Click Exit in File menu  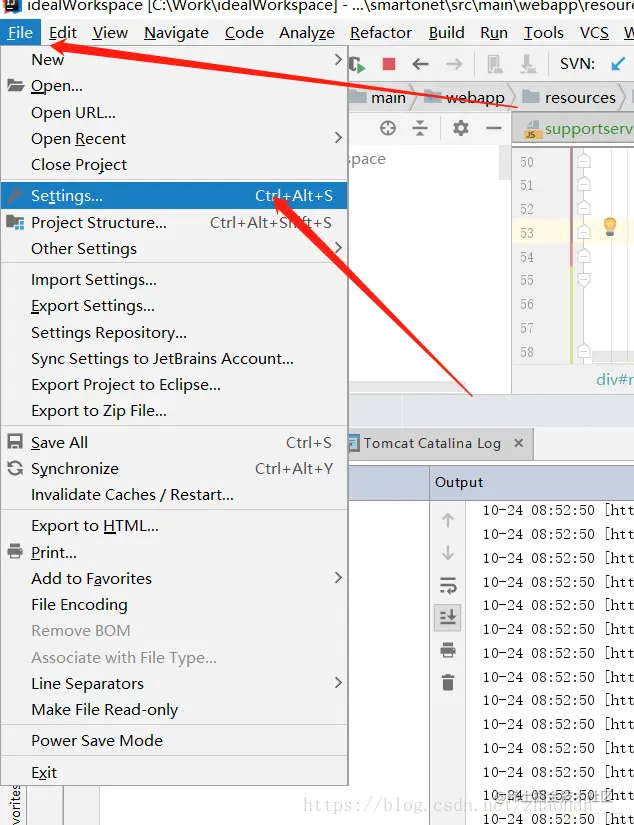(x=174, y=772)
